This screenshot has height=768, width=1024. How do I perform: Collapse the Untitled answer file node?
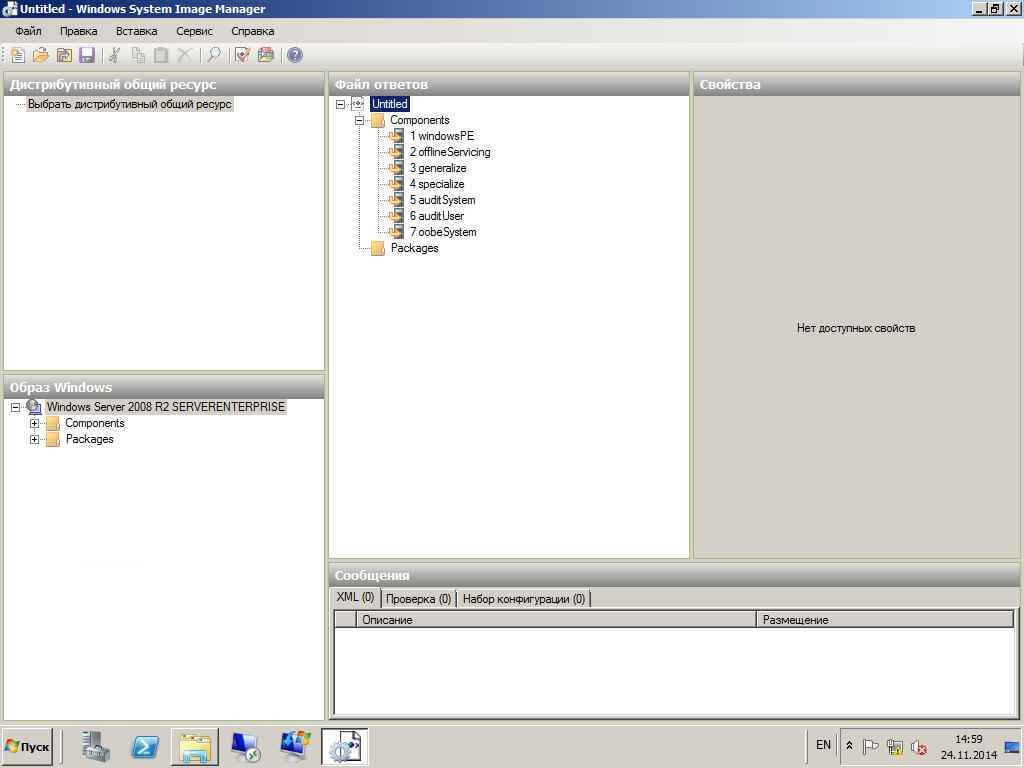340,104
